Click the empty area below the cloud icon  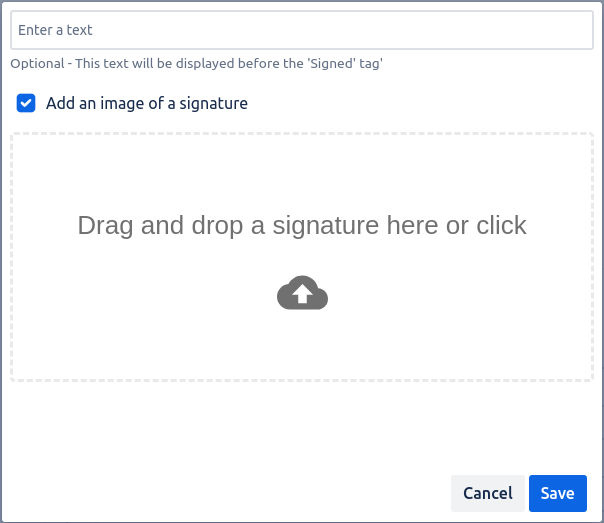[x=302, y=345]
